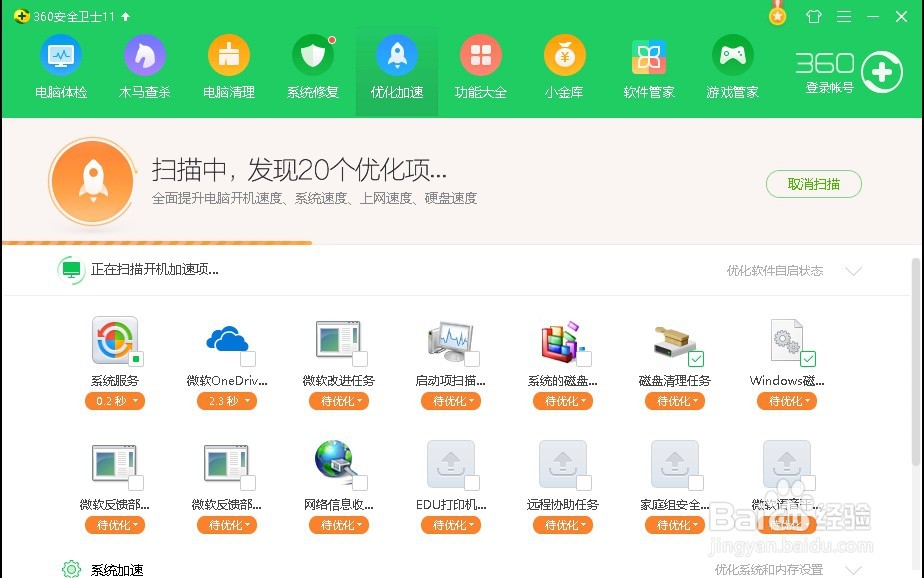Viewport: 924px width, 578px height.
Task: Open 待优化 dropdown under 家庭组安全
Action: click(675, 525)
